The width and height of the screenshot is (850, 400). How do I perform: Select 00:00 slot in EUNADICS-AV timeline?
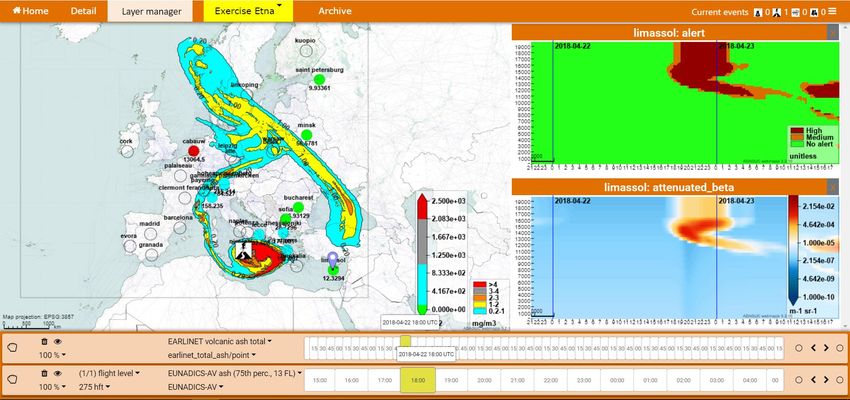click(617, 380)
